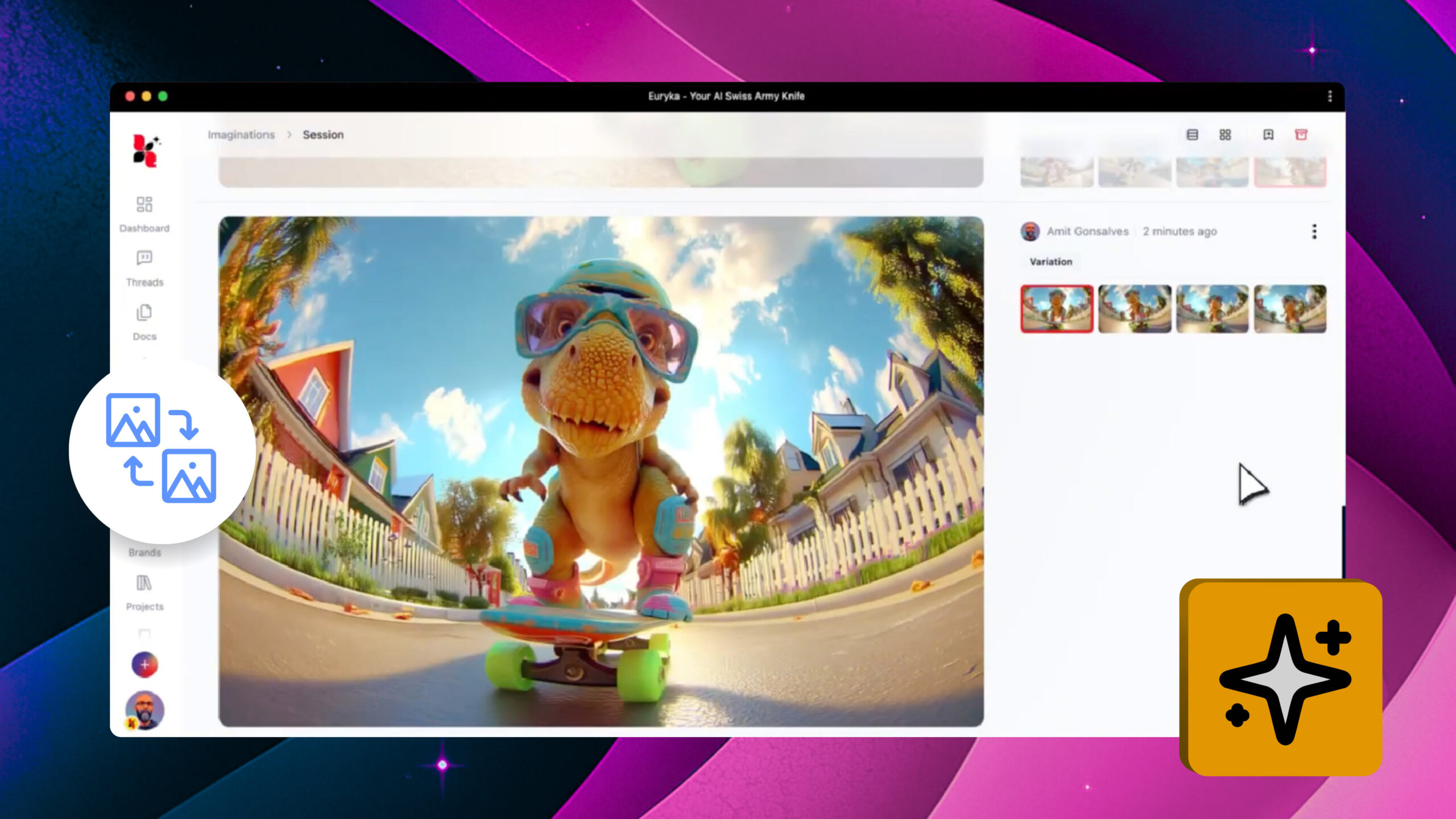Click the Session breadcrumb item

coord(323,135)
